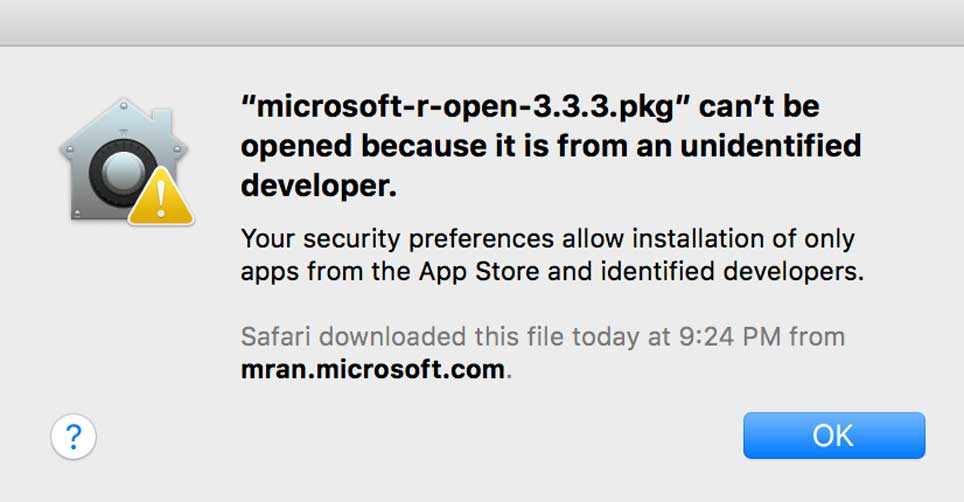Click the OK button to dismiss
Image resolution: width=964 pixels, height=502 pixels.
click(x=834, y=436)
